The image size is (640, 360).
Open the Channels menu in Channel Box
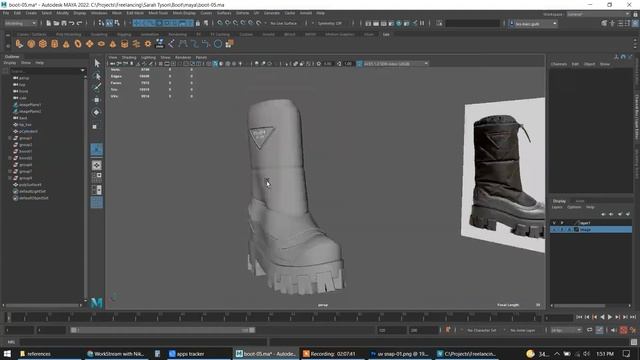tap(559, 64)
